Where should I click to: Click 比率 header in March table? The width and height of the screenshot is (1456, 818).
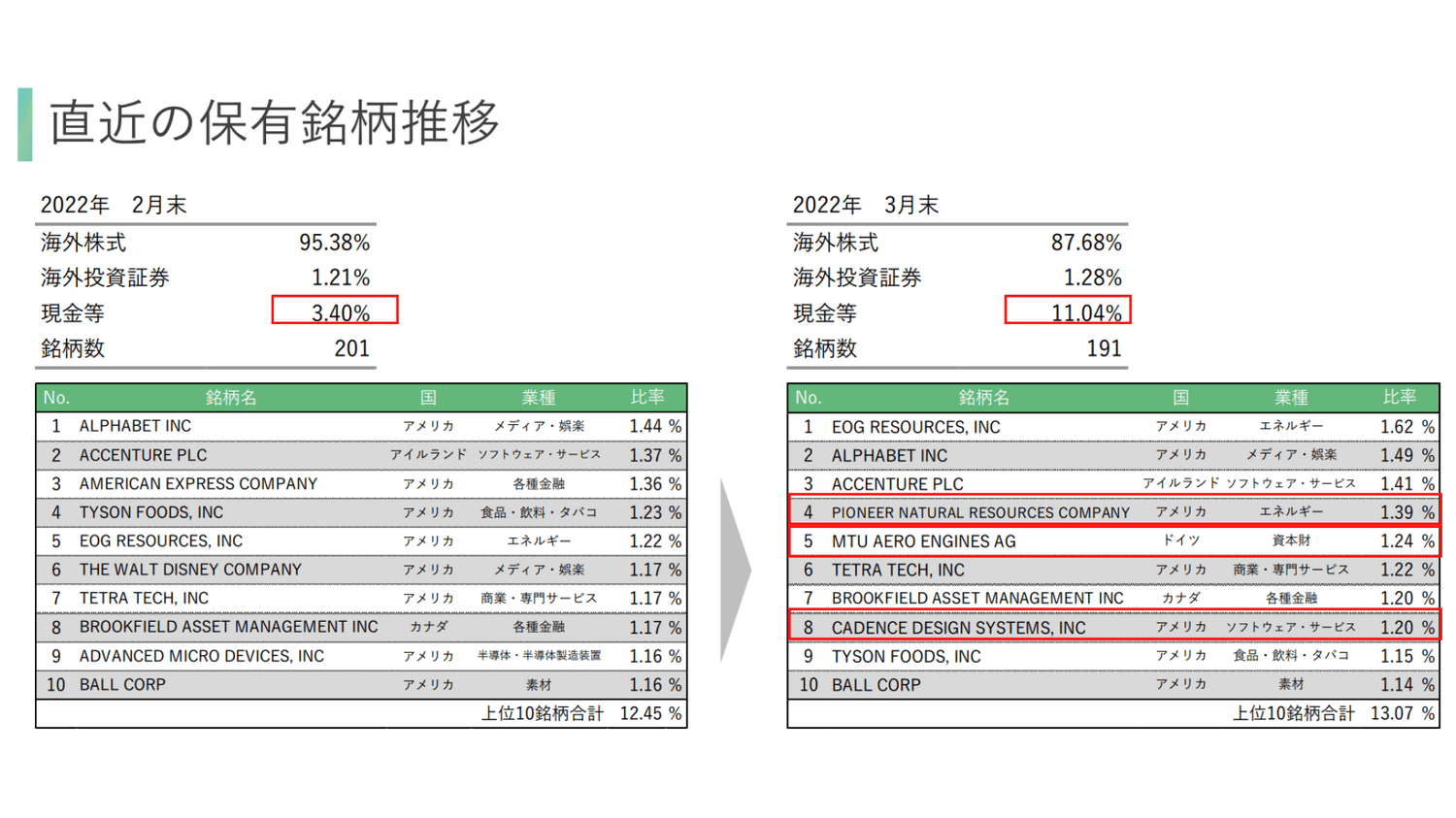pyautogui.click(x=1400, y=397)
